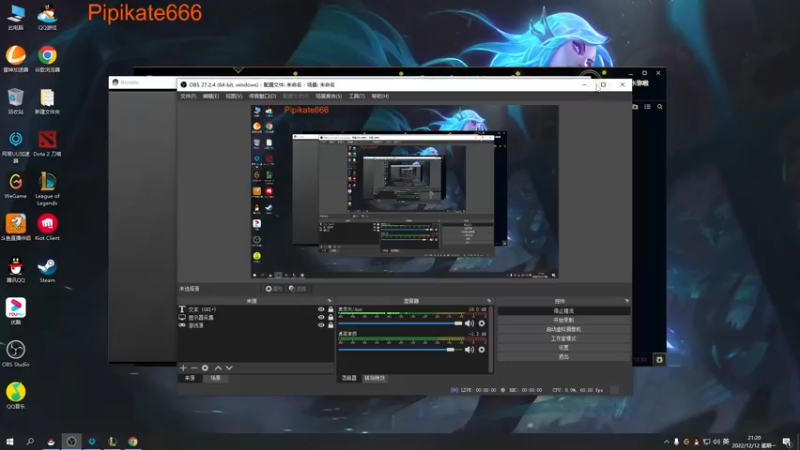800x450 pixels.
Task: Toggle lock on 游戏源 source
Action: pyautogui.click(x=331, y=325)
